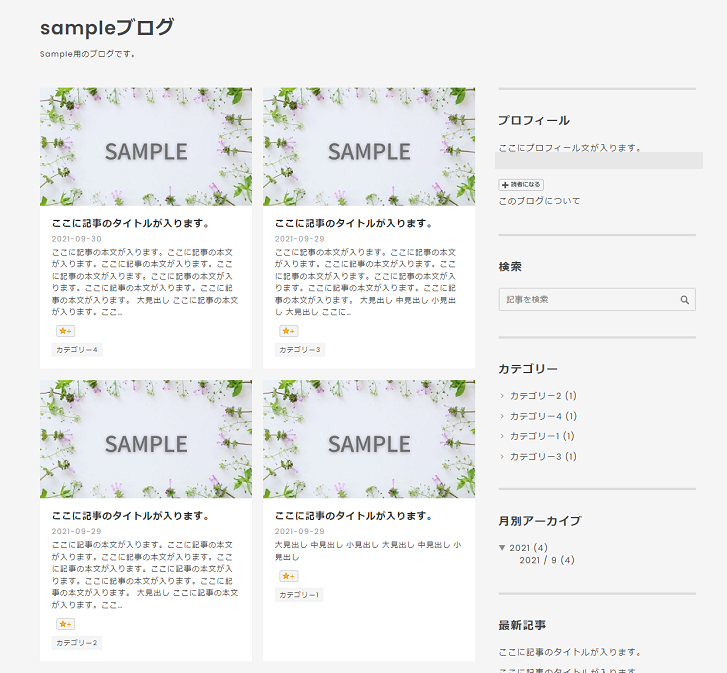Open first article under 最新記事
The width and height of the screenshot is (727, 673).
tap(570, 652)
